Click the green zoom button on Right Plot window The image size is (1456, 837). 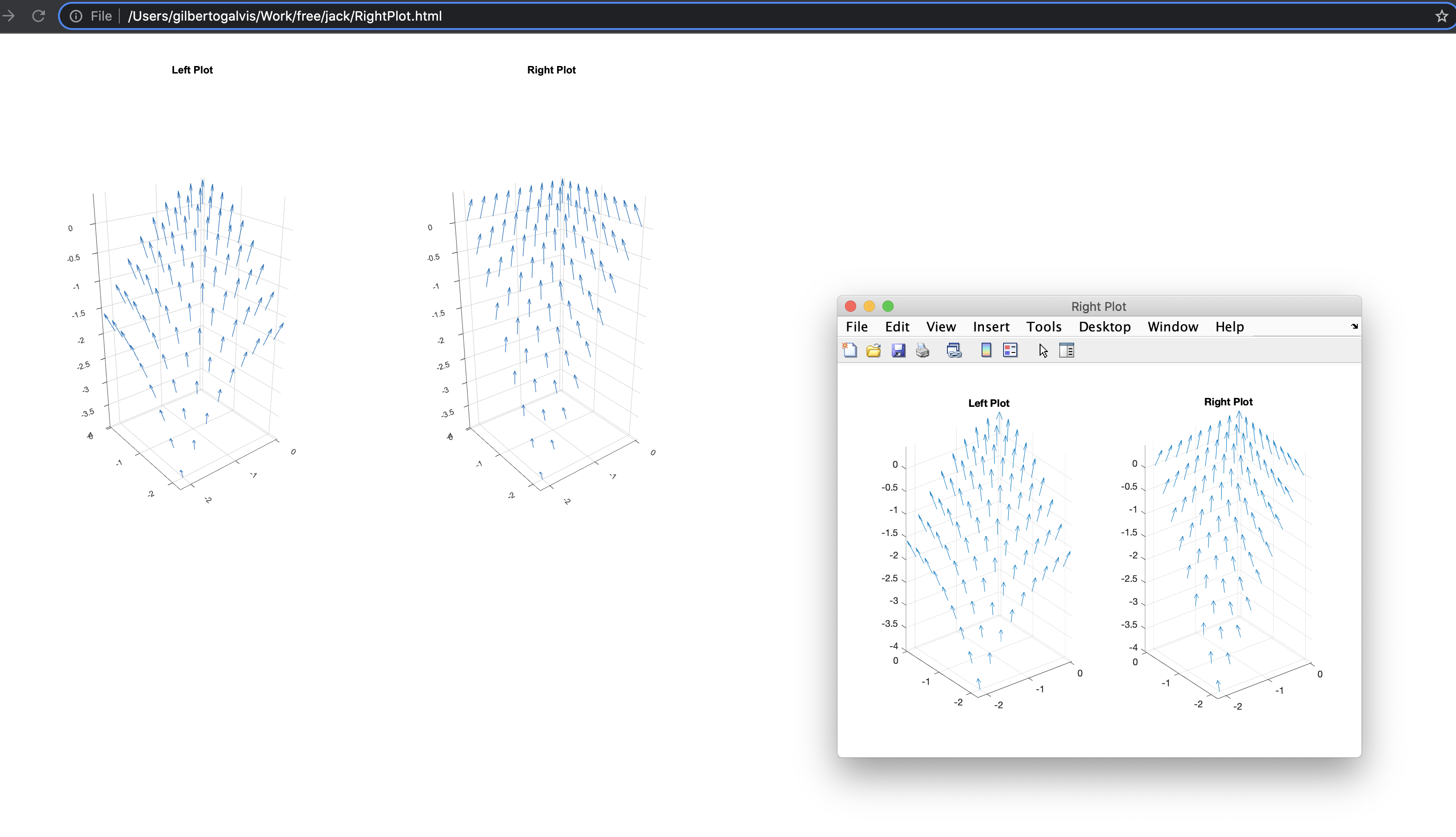click(x=888, y=307)
